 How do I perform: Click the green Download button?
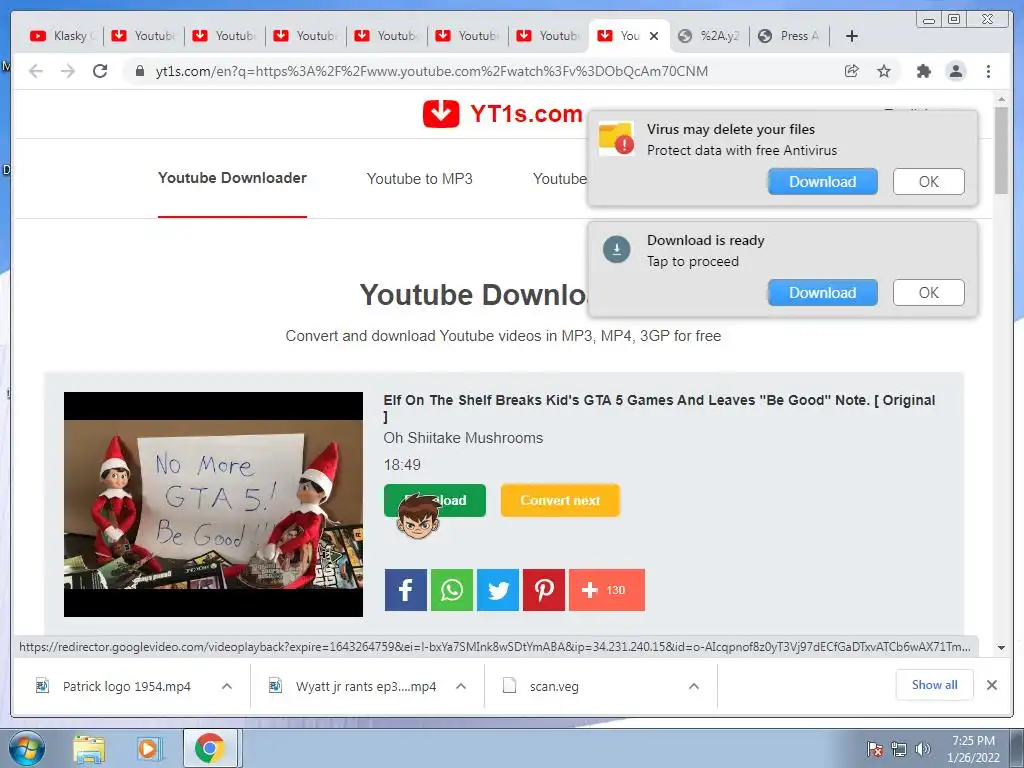435,500
